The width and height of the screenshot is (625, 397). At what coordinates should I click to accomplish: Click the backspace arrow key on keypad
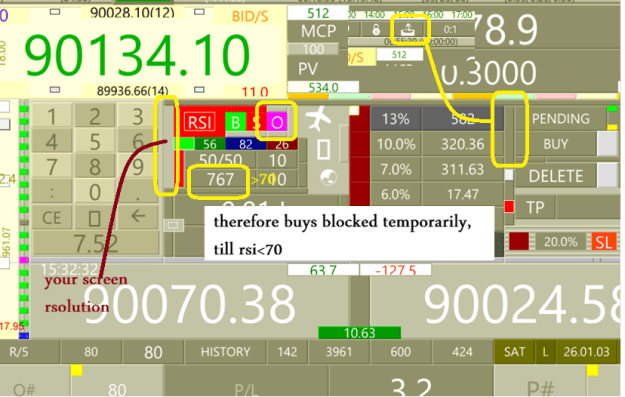(x=138, y=216)
